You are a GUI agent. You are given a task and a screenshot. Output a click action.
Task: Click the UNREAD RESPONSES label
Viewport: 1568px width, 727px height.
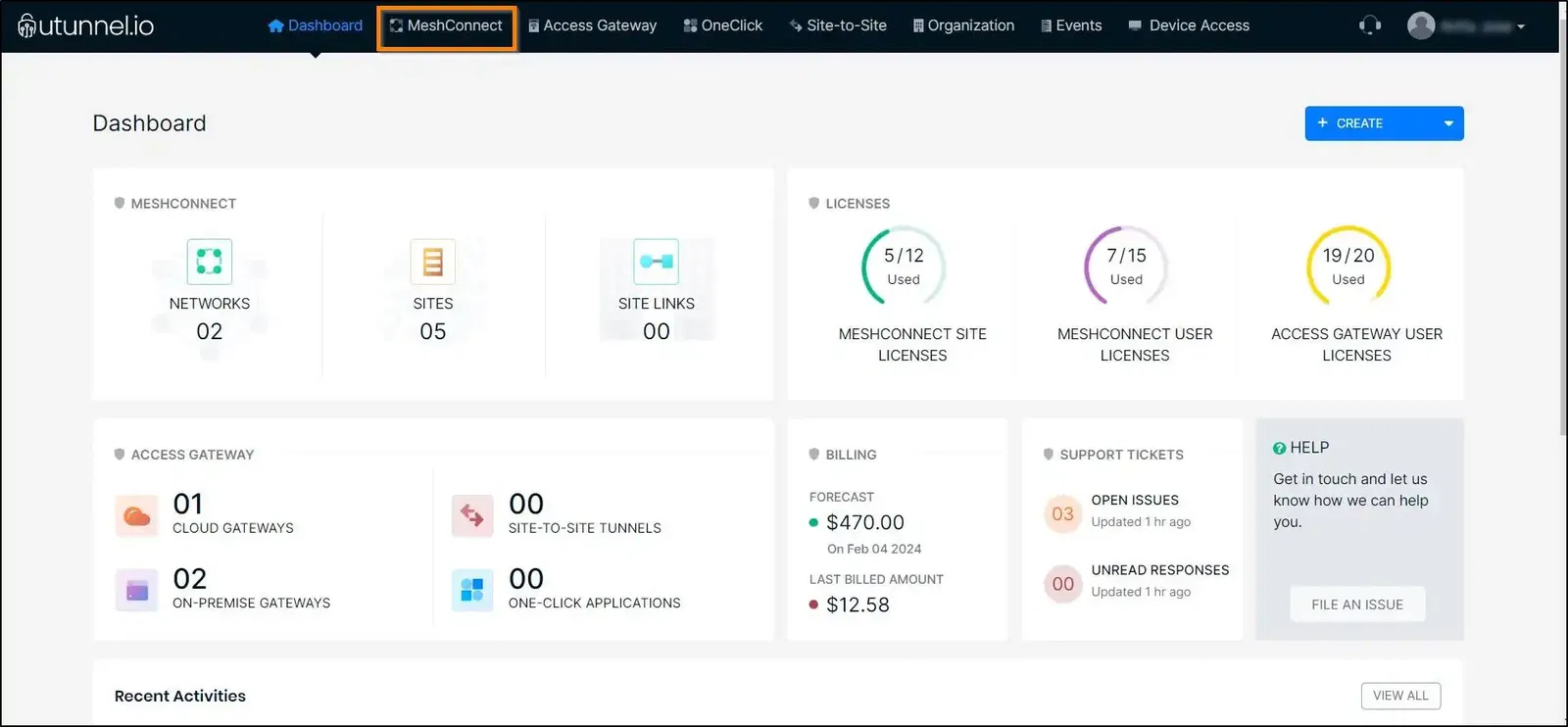coord(1160,570)
